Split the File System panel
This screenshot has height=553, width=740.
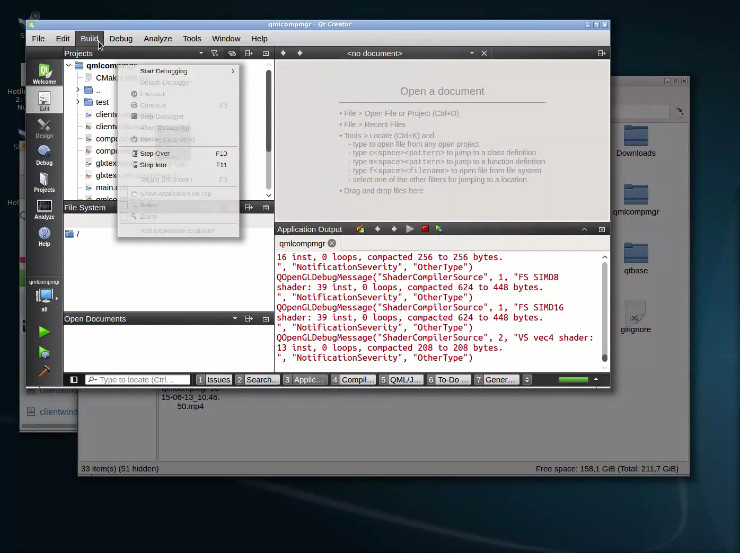pyautogui.click(x=249, y=208)
